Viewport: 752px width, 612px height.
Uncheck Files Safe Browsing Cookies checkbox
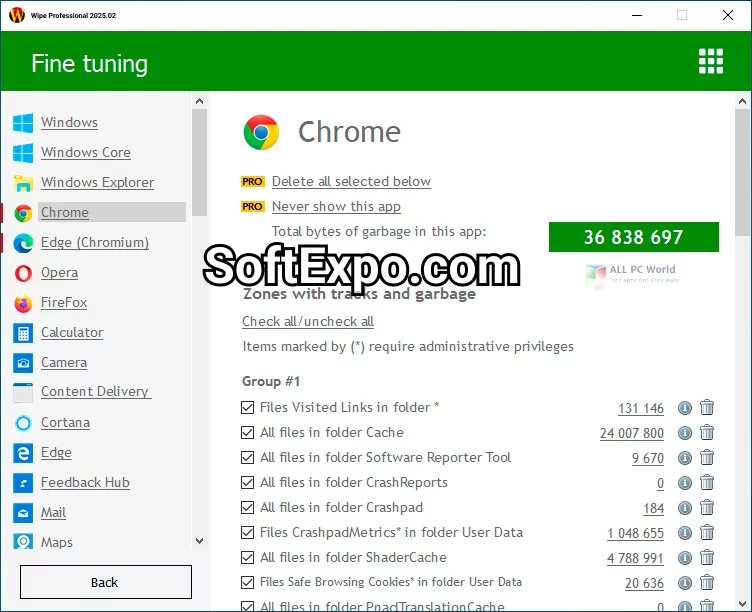click(247, 582)
